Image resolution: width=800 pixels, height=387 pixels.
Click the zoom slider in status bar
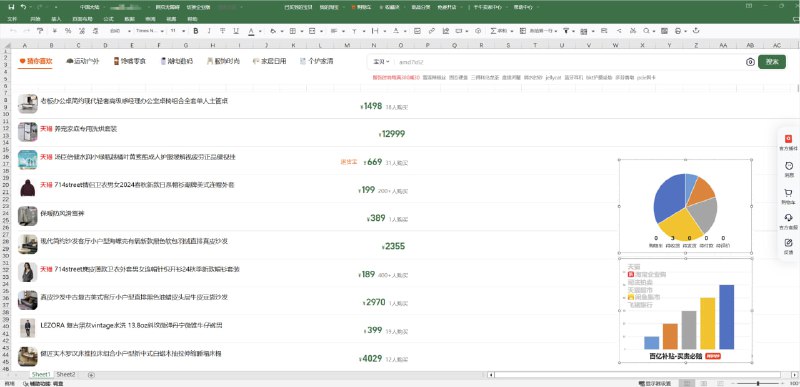point(759,383)
